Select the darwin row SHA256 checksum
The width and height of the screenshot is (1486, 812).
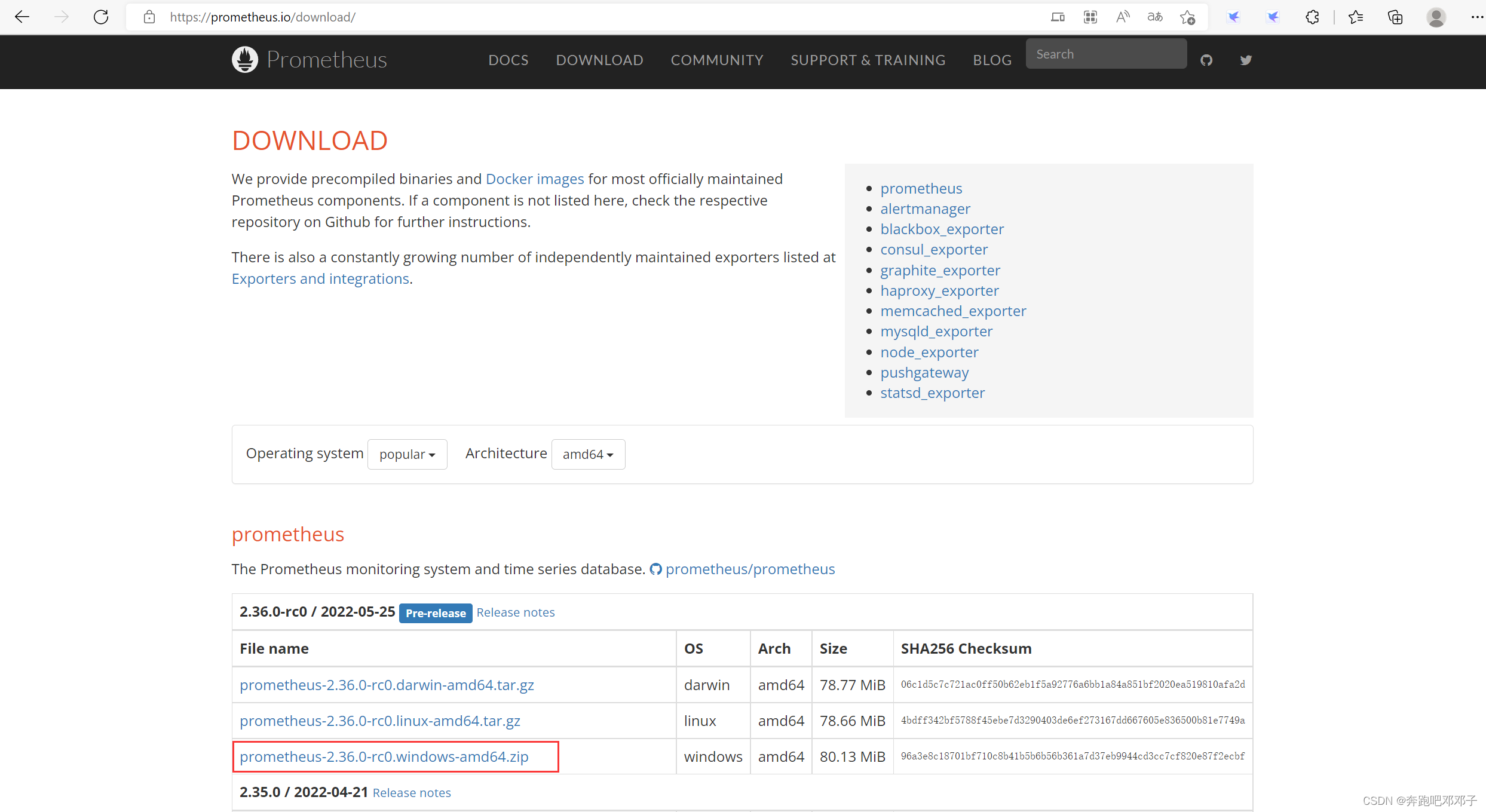pyautogui.click(x=1073, y=685)
